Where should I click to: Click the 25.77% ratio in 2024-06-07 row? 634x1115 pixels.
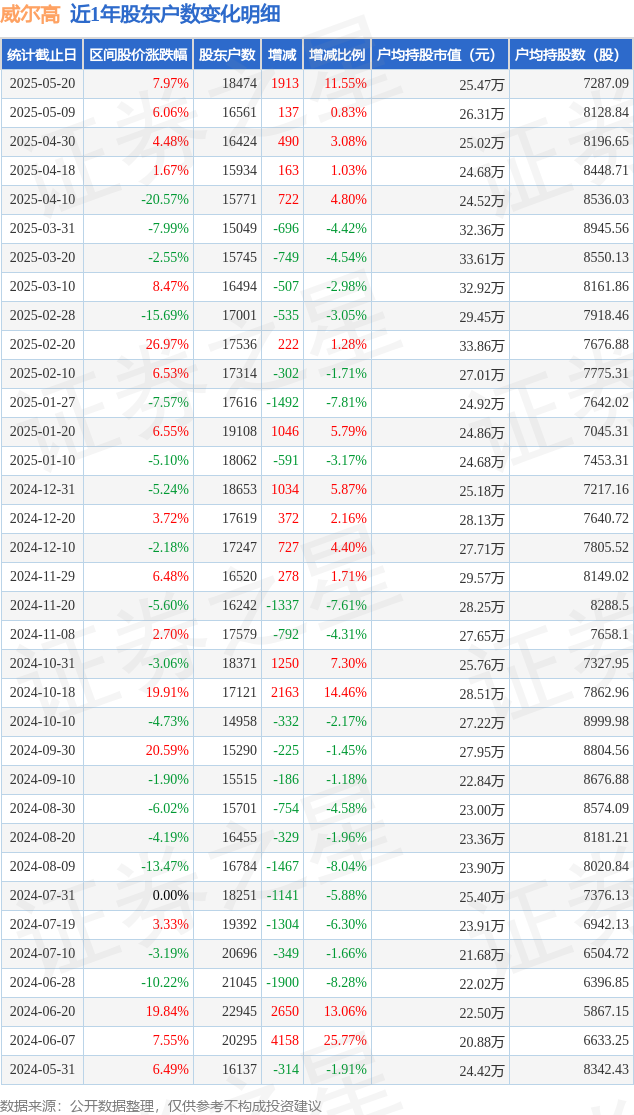pyautogui.click(x=345, y=1040)
